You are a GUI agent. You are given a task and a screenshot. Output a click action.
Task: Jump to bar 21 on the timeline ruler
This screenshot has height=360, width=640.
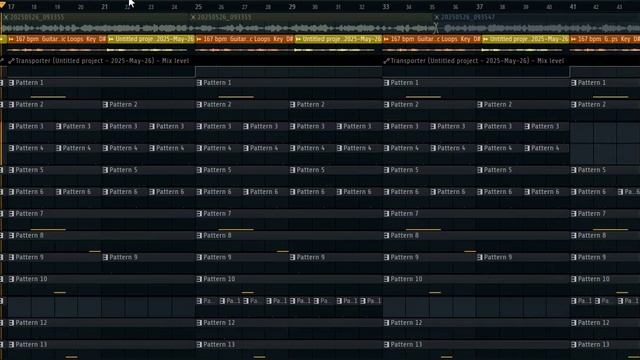point(104,7)
